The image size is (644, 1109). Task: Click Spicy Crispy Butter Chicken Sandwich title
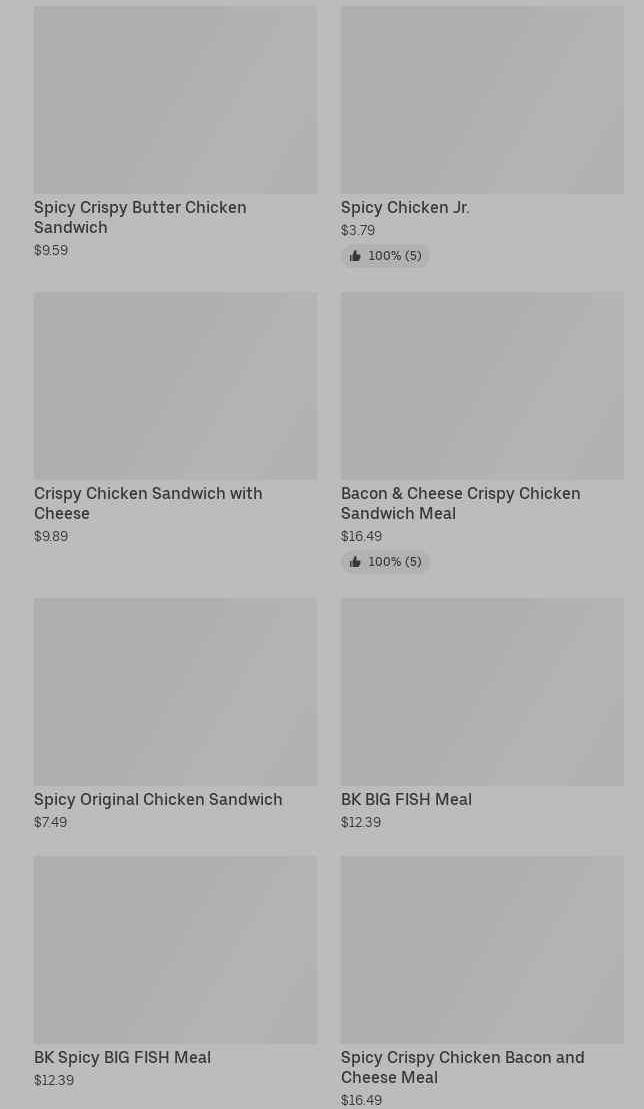pyautogui.click(x=140, y=217)
